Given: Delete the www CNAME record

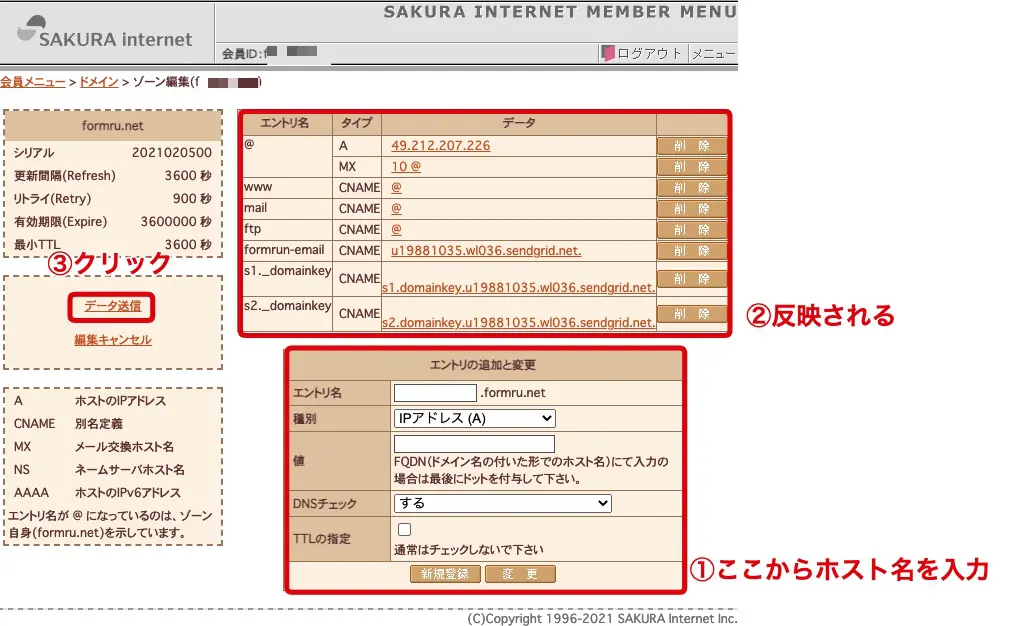Looking at the screenshot, I should pos(691,188).
